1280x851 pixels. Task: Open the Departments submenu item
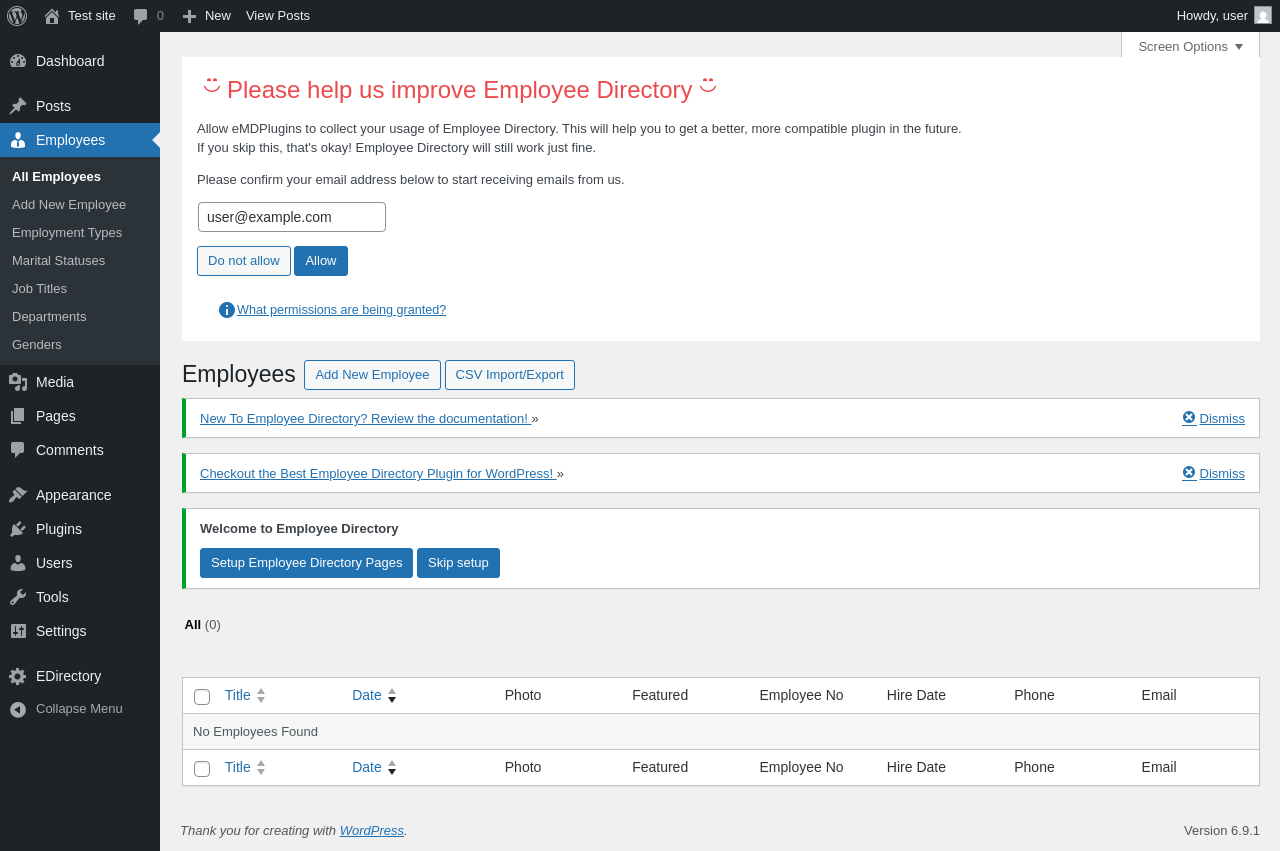coord(49,316)
